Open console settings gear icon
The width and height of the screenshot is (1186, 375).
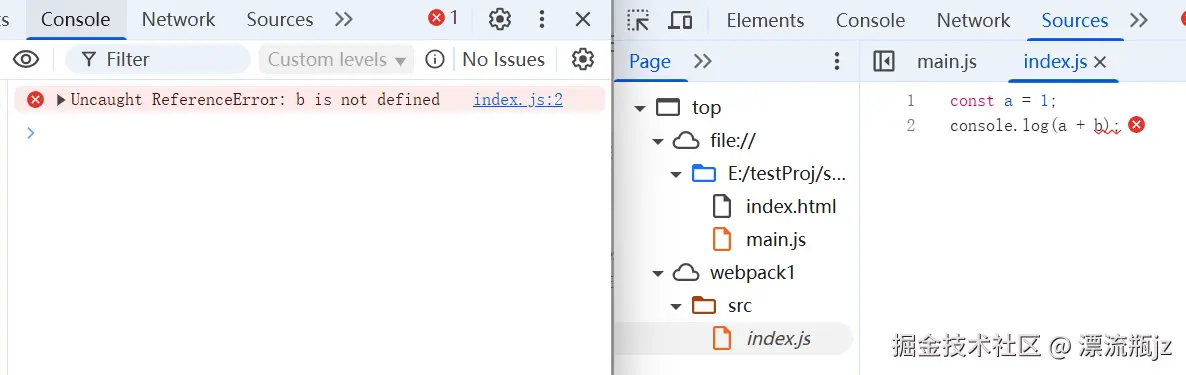[x=582, y=59]
